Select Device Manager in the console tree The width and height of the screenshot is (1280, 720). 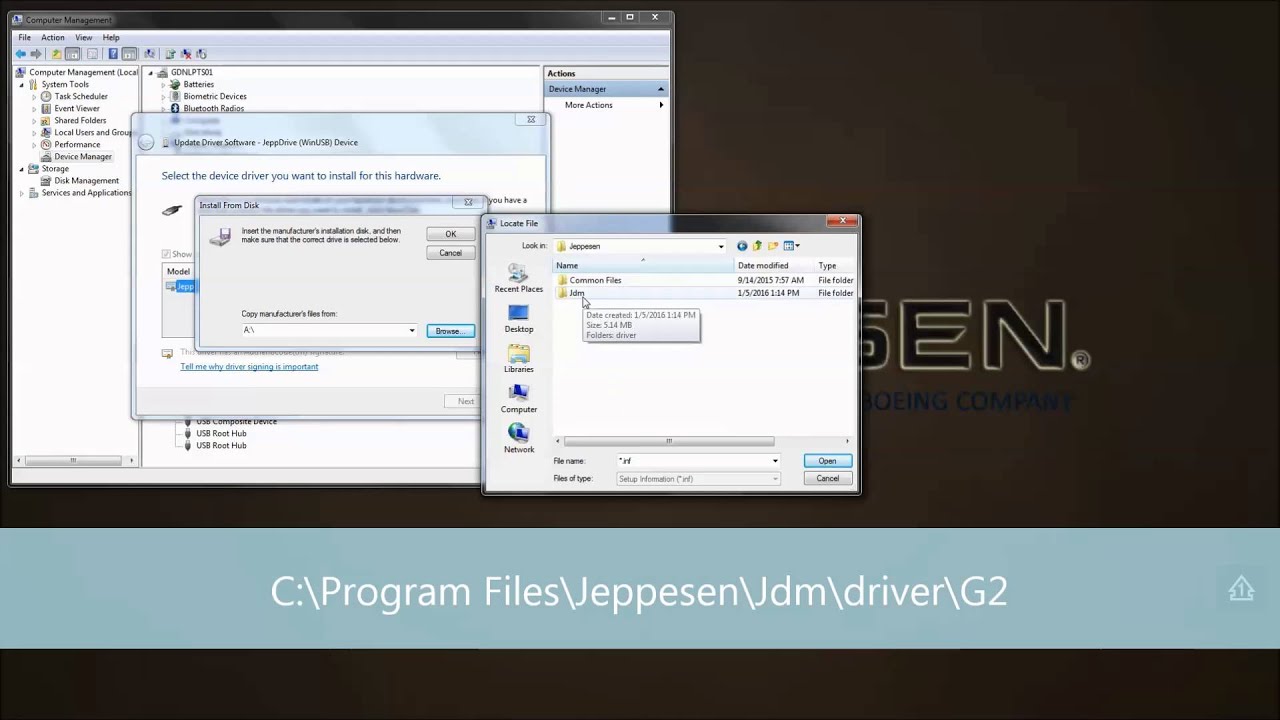pyautogui.click(x=76, y=157)
